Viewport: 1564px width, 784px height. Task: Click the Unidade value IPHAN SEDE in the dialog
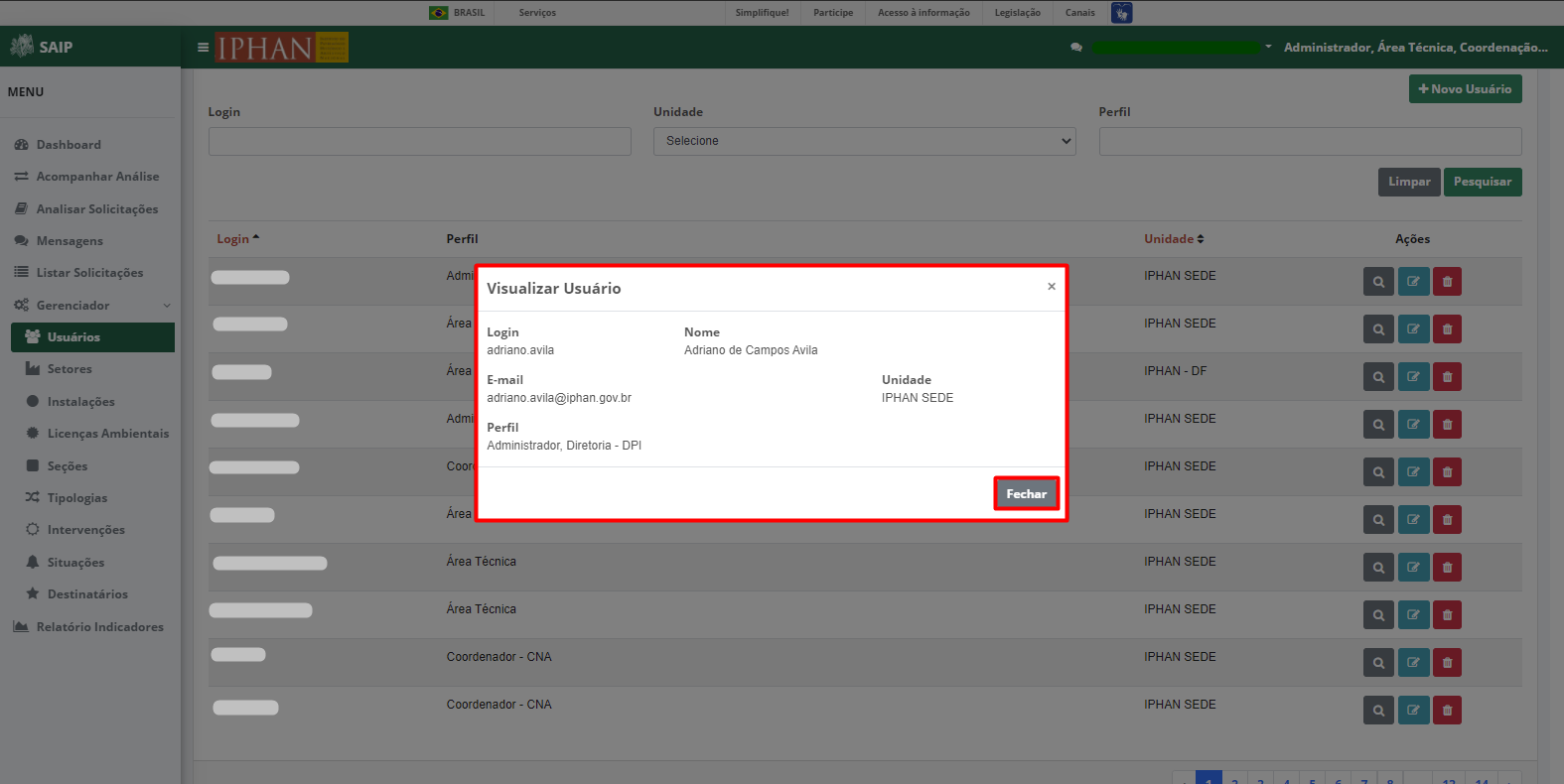pyautogui.click(x=918, y=398)
